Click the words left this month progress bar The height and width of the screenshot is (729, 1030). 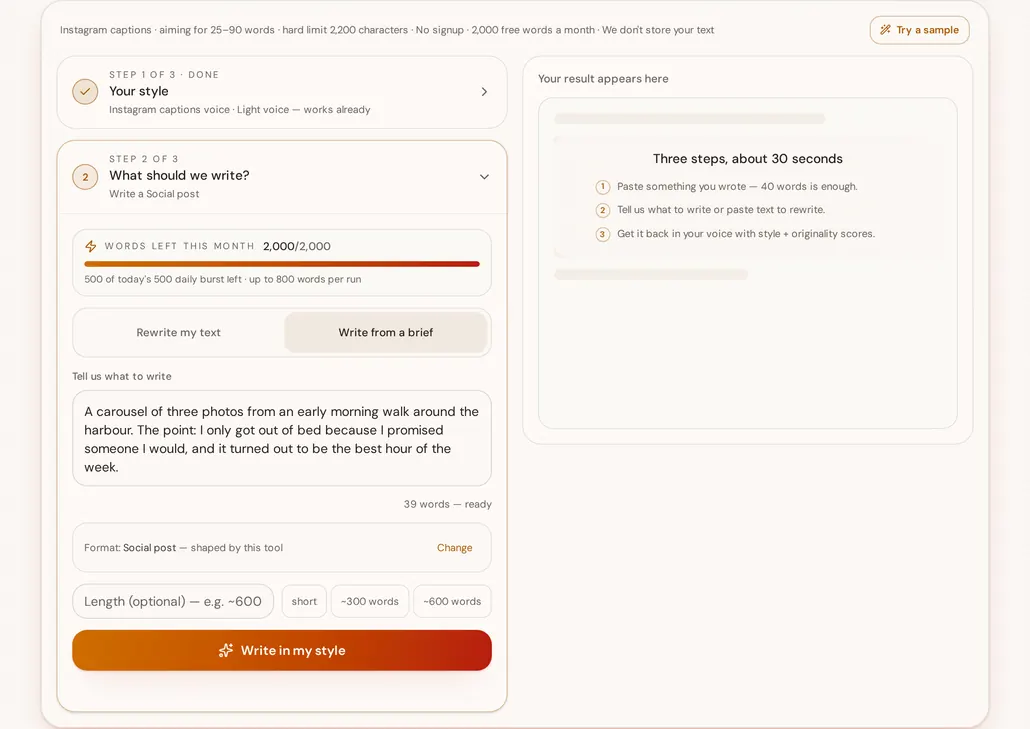282,264
